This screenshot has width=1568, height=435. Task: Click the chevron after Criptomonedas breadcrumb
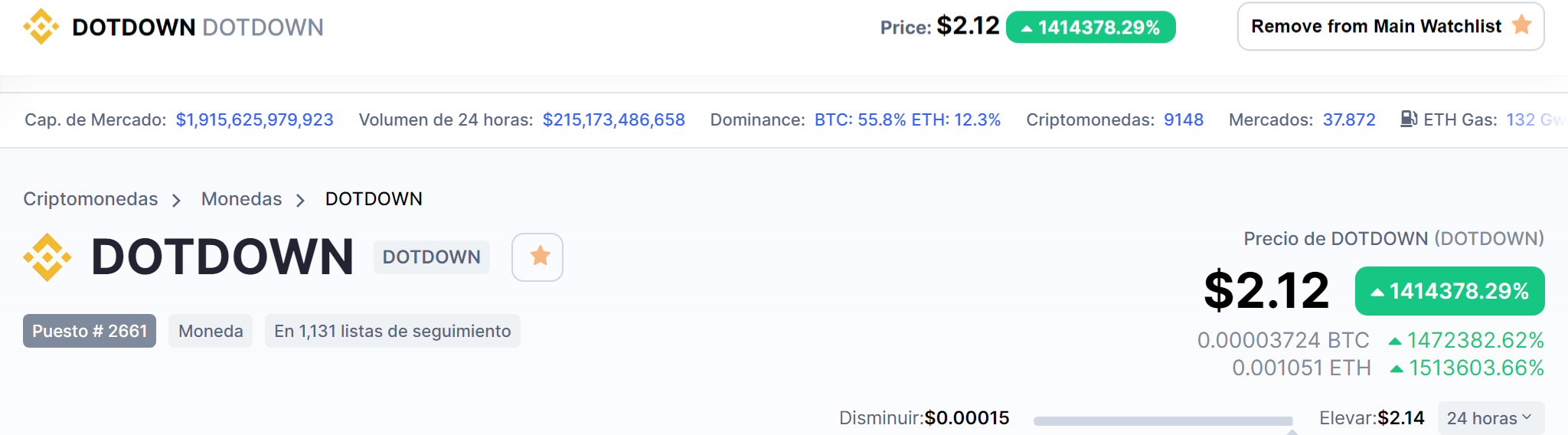point(176,201)
